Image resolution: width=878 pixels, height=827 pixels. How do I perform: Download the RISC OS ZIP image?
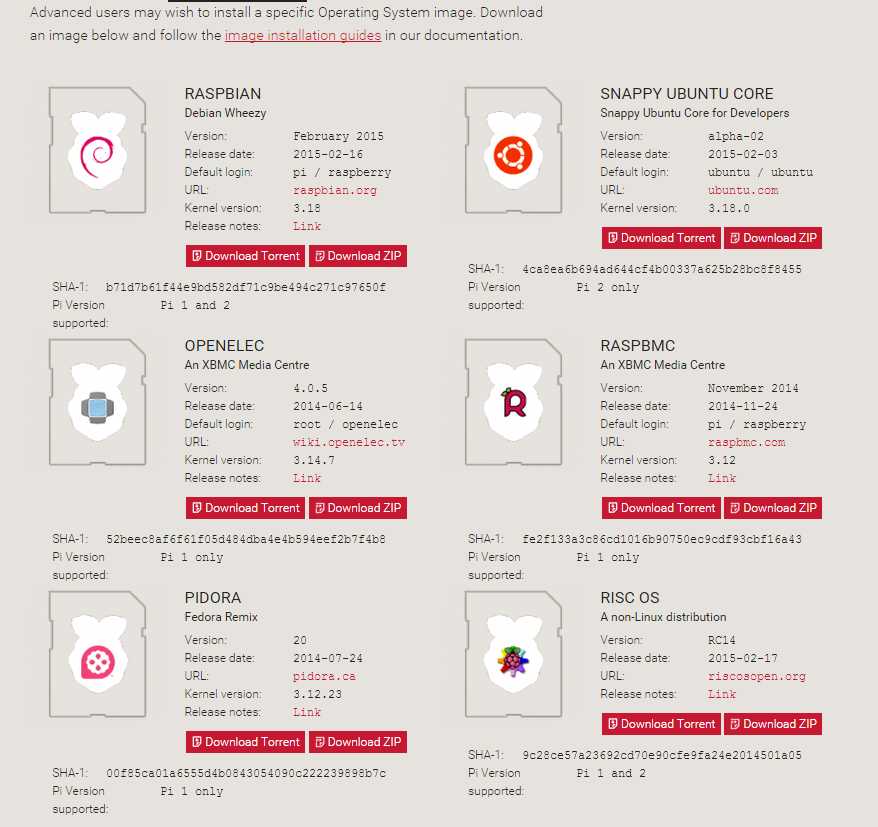pos(773,724)
